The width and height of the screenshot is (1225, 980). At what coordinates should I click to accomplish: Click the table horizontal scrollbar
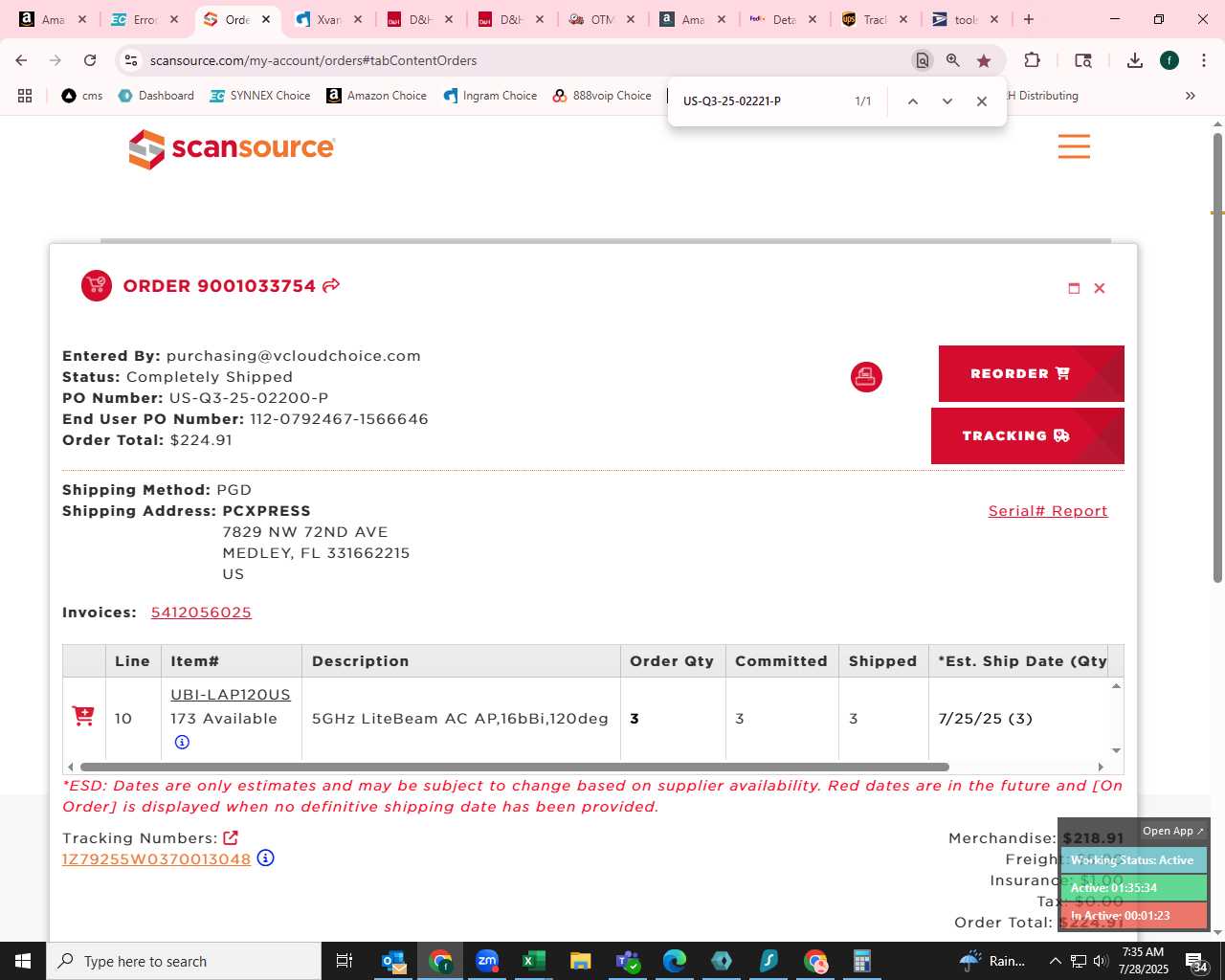click(x=515, y=767)
